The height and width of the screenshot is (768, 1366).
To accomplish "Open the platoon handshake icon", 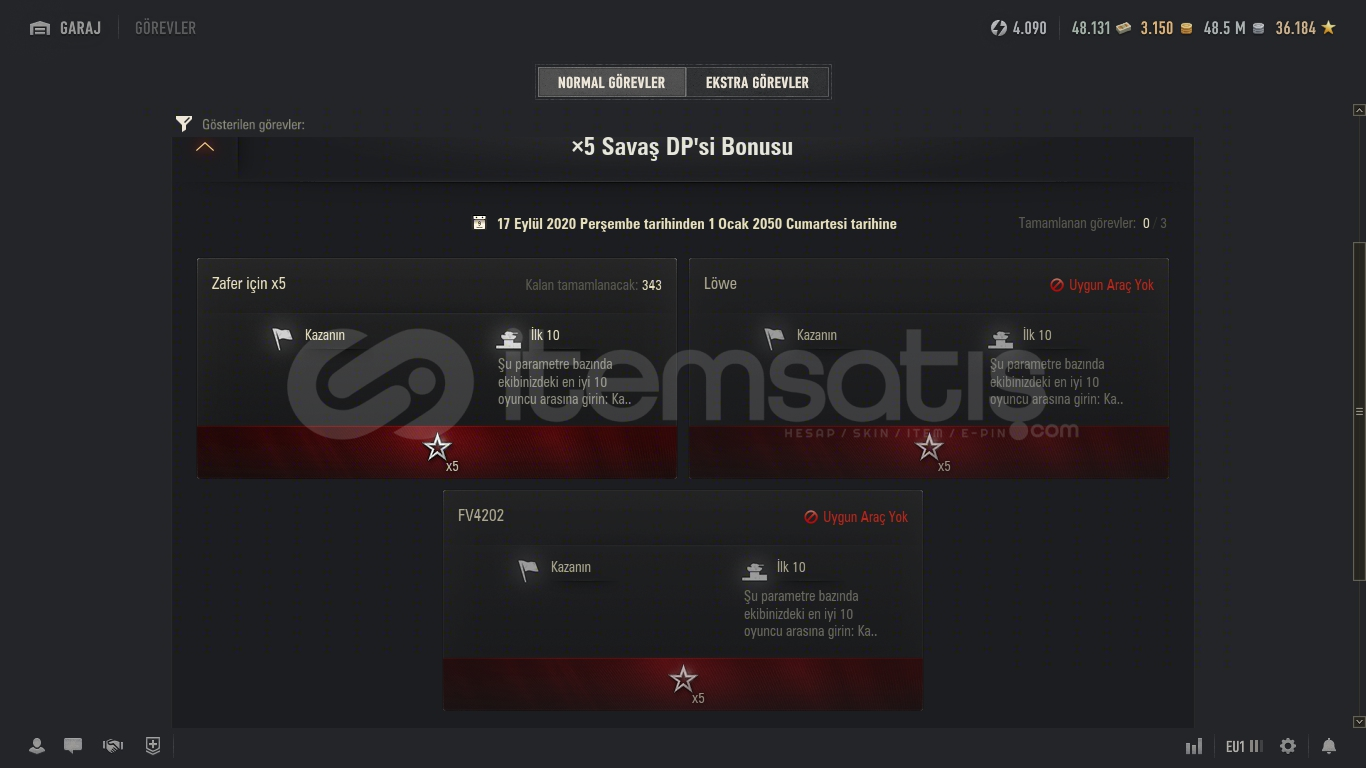I will 113,746.
